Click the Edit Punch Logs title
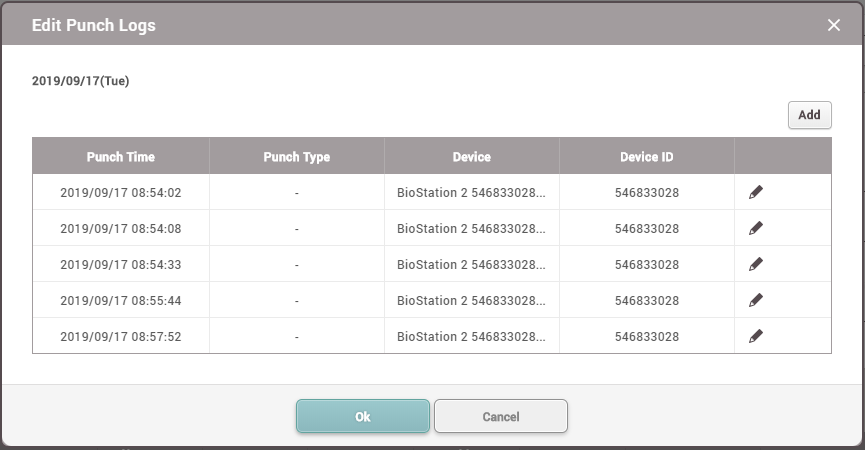This screenshot has height=450, width=865. tap(94, 25)
